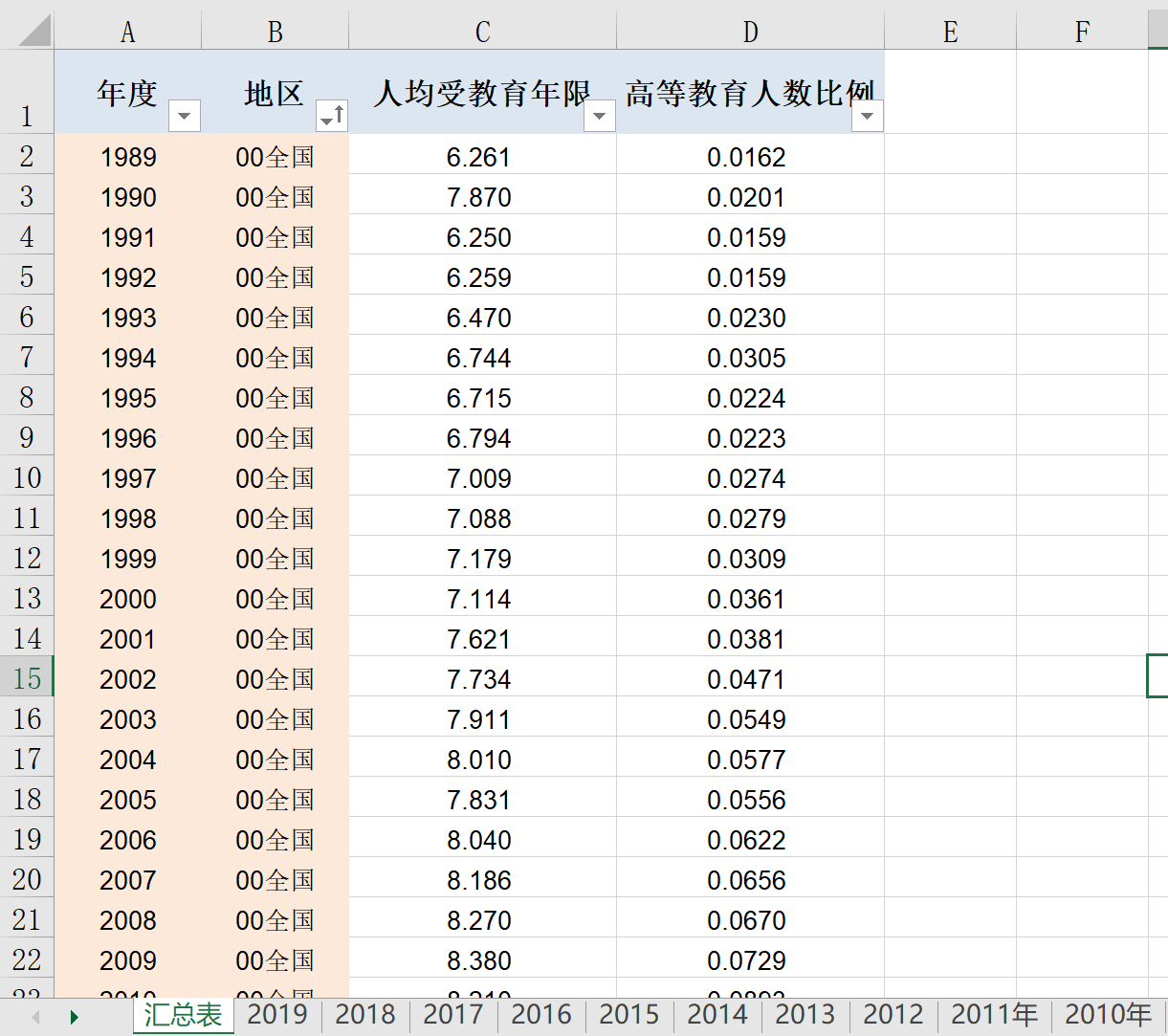1168x1036 pixels.
Task: Select the cell with value 8.380
Action: click(483, 959)
